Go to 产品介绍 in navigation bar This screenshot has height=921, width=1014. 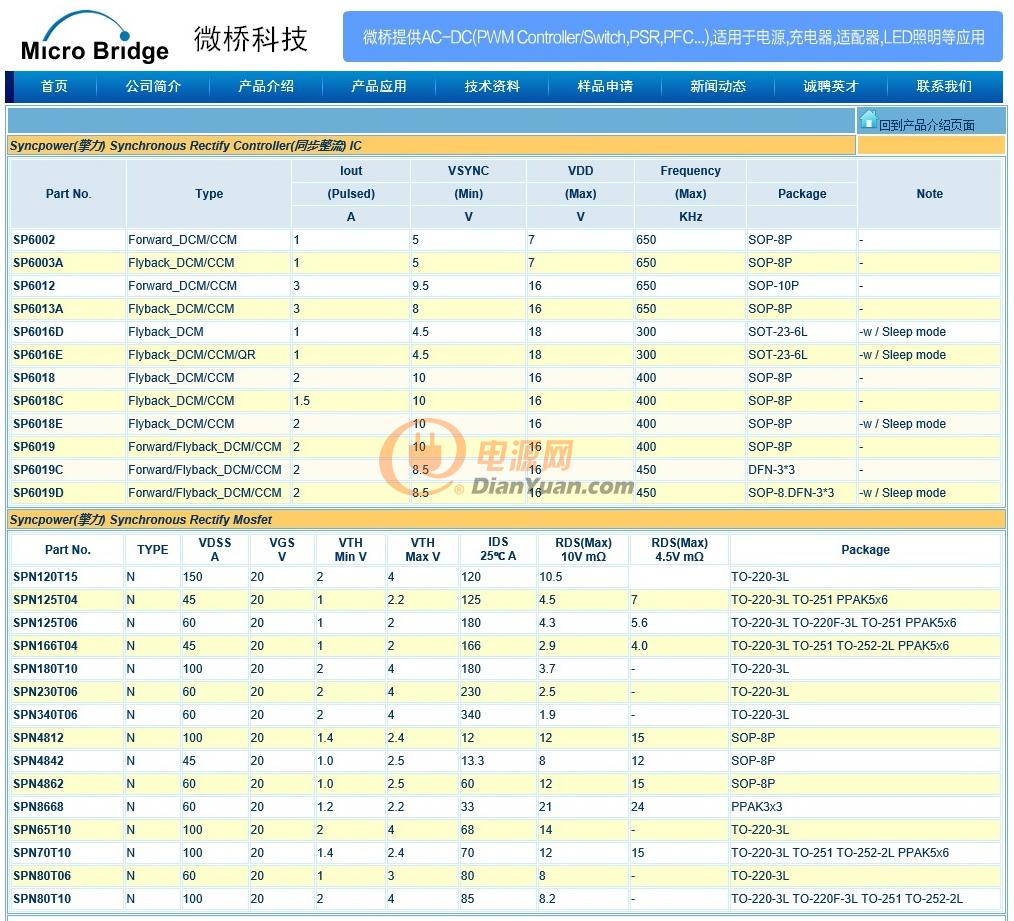266,86
